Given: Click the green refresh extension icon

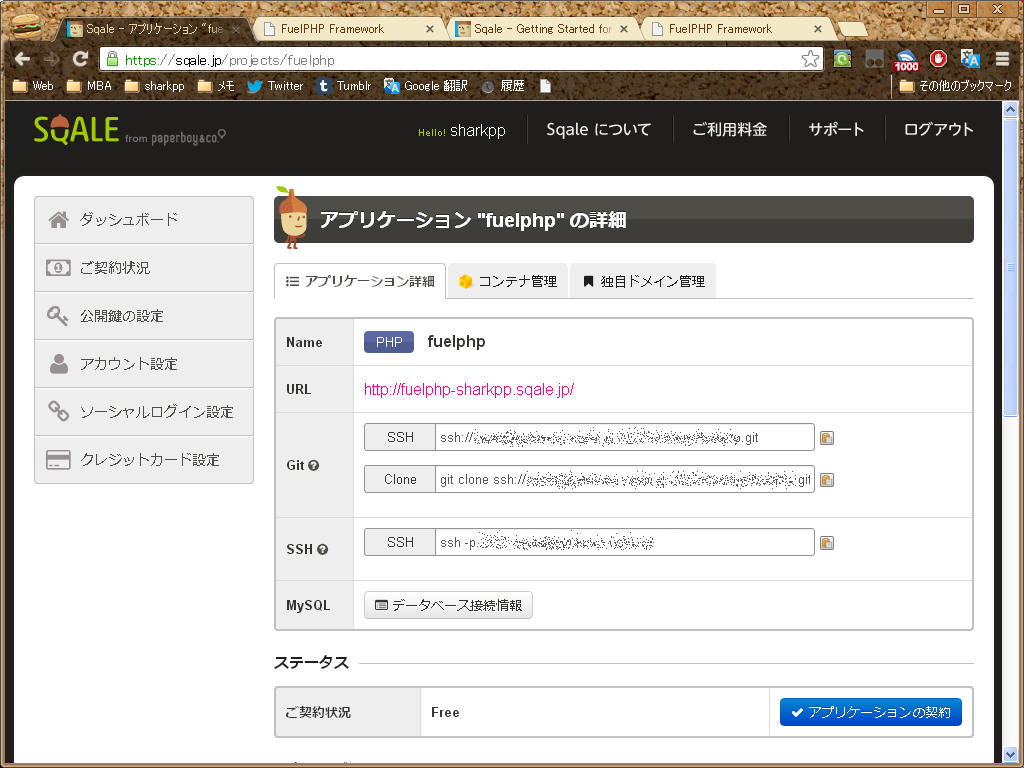Looking at the screenshot, I should tap(842, 59).
